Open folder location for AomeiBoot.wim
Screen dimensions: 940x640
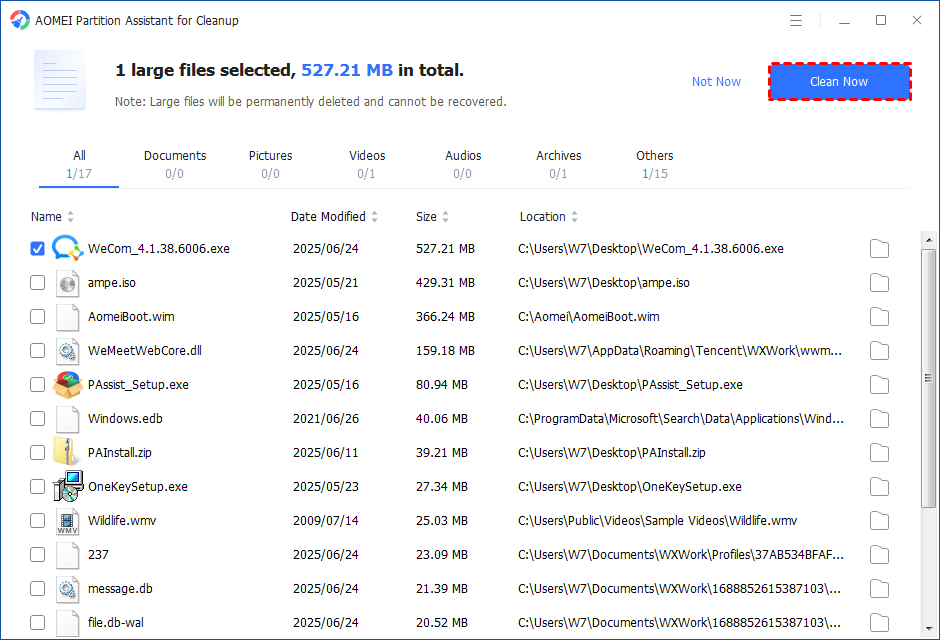879,317
